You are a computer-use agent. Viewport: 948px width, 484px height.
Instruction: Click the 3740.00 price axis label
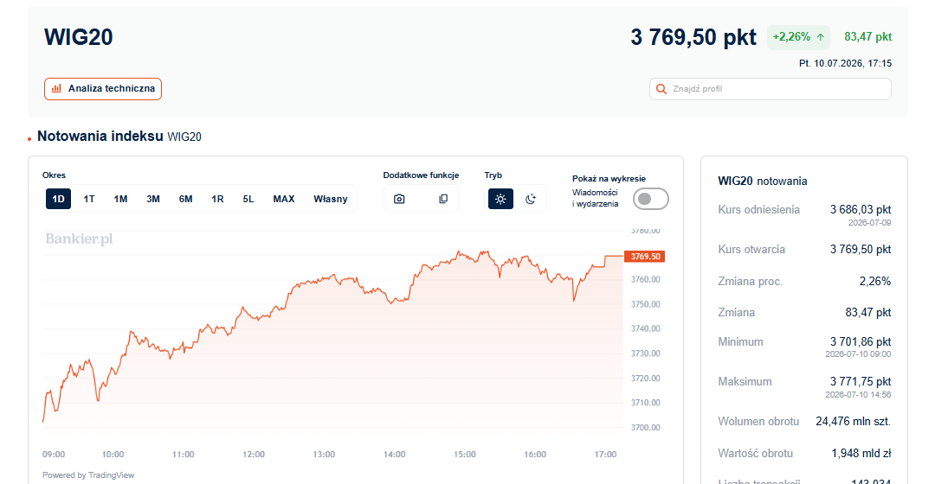click(x=646, y=329)
